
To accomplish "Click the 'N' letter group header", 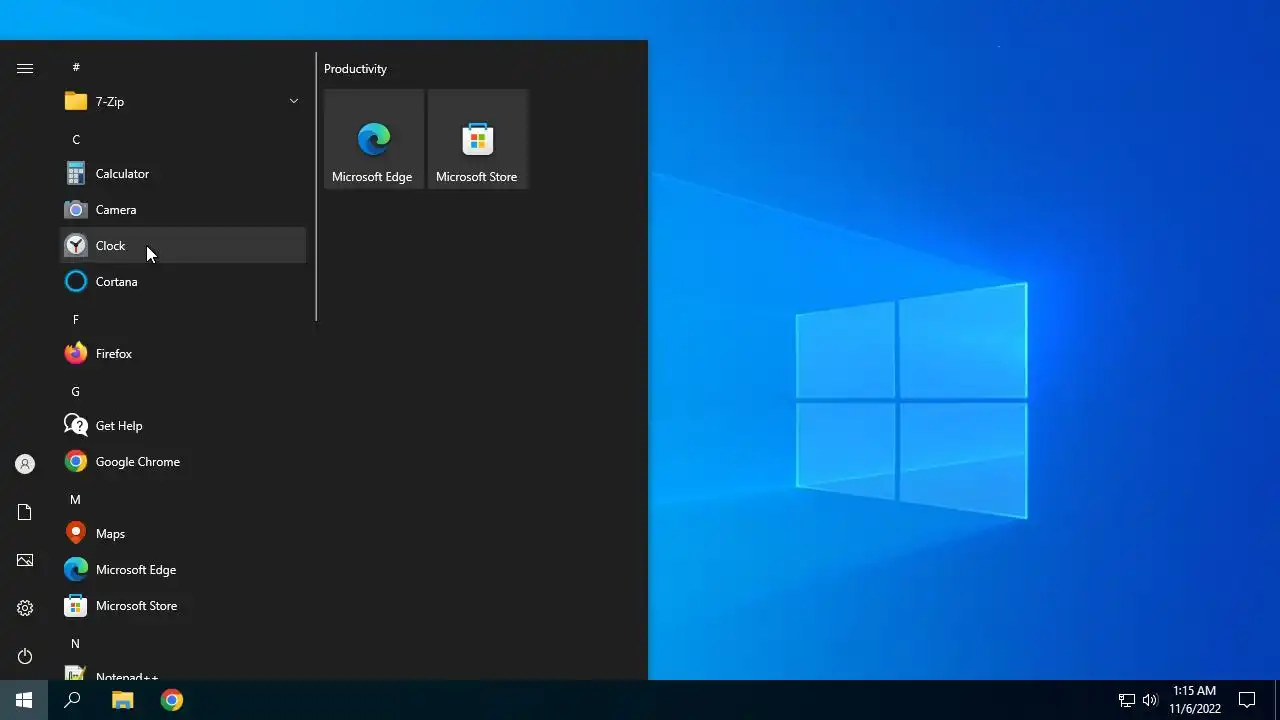I will (76, 643).
